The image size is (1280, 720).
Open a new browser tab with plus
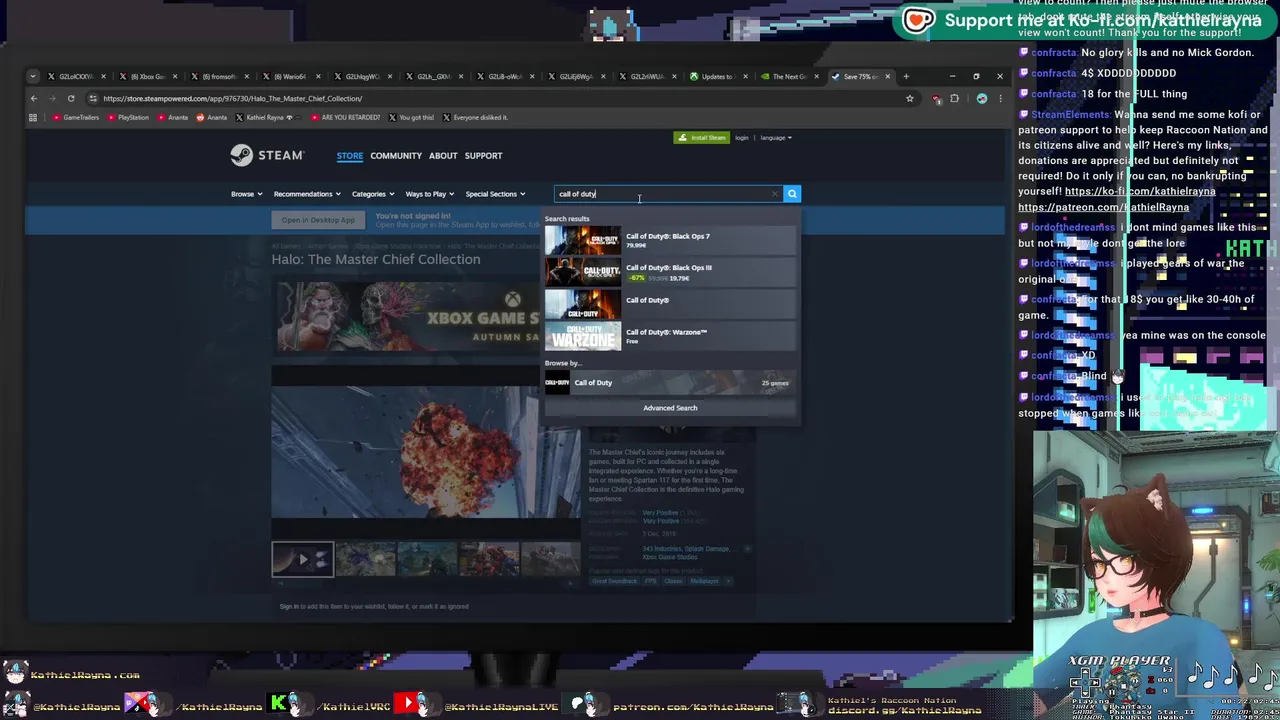pyautogui.click(x=906, y=76)
